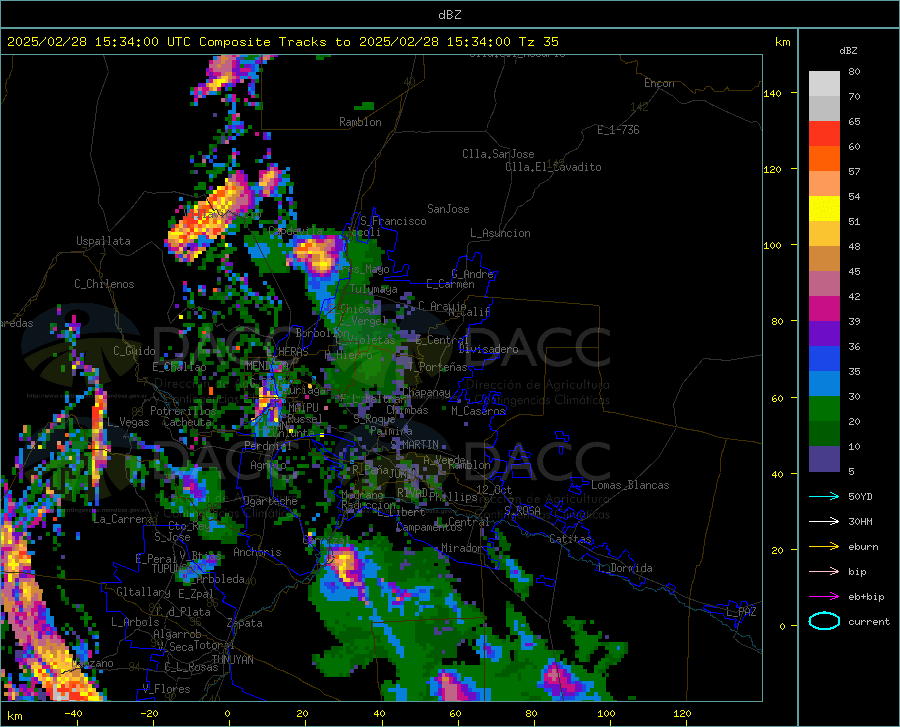
Task: Select the royal blue 36 dBZ swatch
Action: click(824, 359)
